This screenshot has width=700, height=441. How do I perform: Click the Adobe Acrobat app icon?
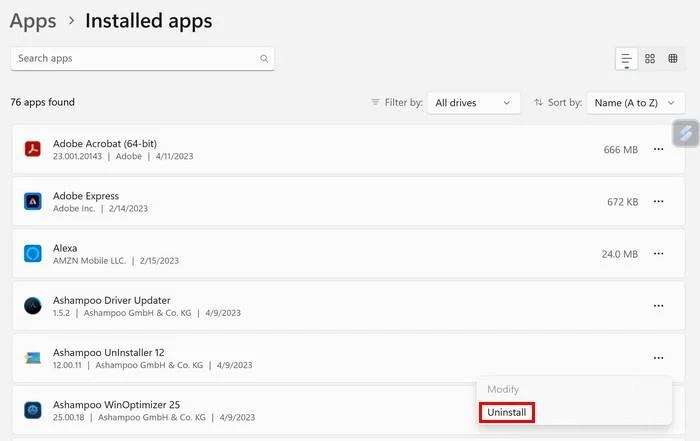point(32,150)
